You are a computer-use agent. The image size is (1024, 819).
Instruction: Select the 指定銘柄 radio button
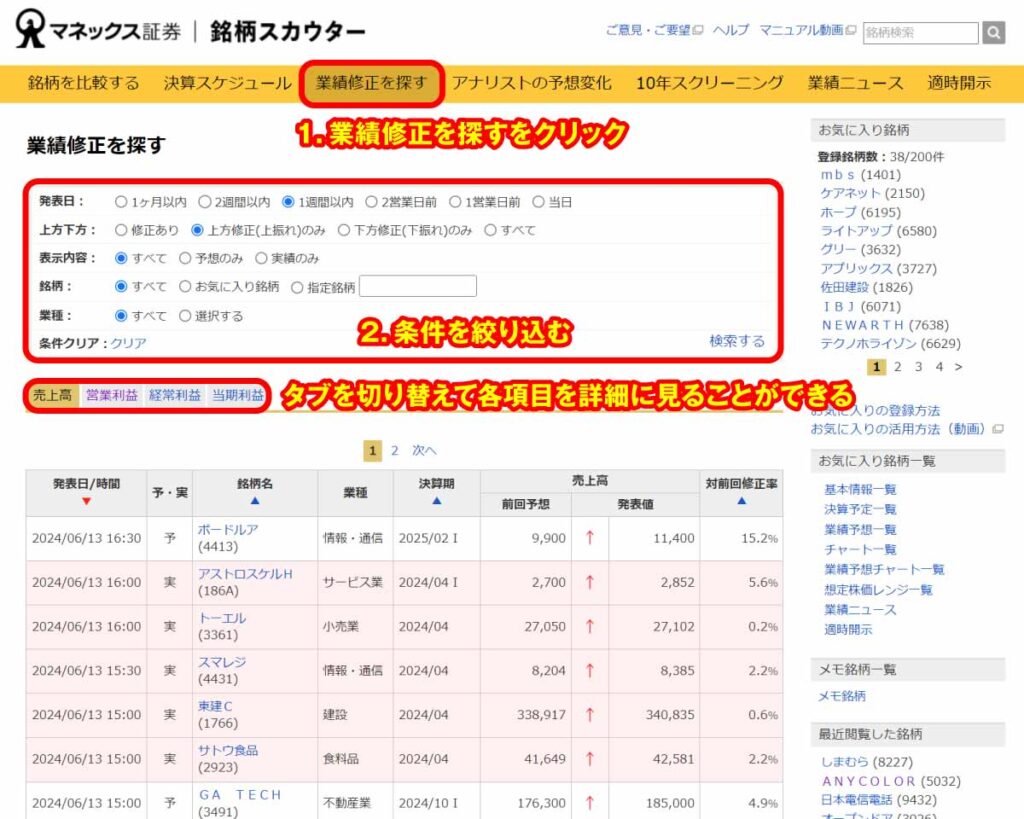(x=297, y=287)
